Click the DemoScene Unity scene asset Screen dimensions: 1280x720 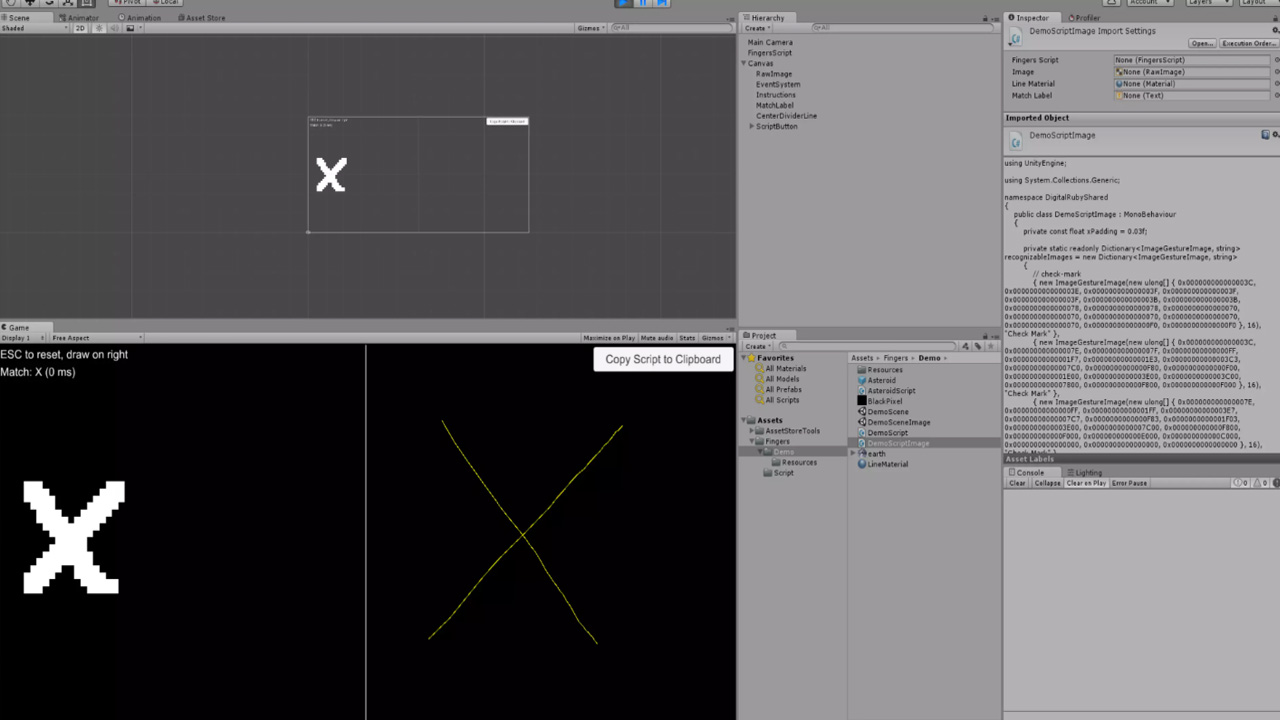(x=887, y=412)
